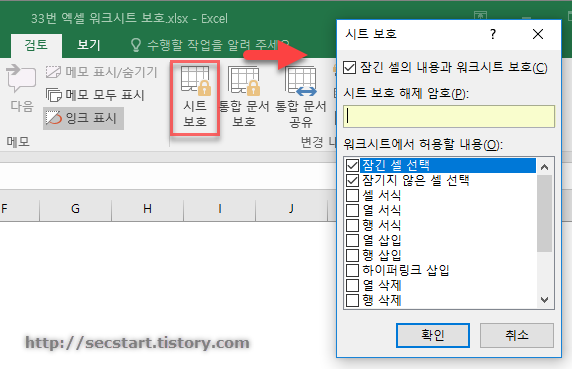This screenshot has width=572, height=369.
Task: Click the 확인 button
Action: click(433, 335)
